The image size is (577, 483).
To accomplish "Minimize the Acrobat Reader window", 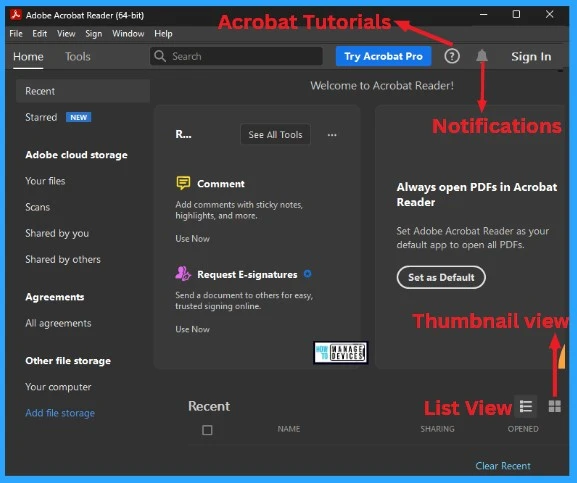I will click(x=484, y=15).
